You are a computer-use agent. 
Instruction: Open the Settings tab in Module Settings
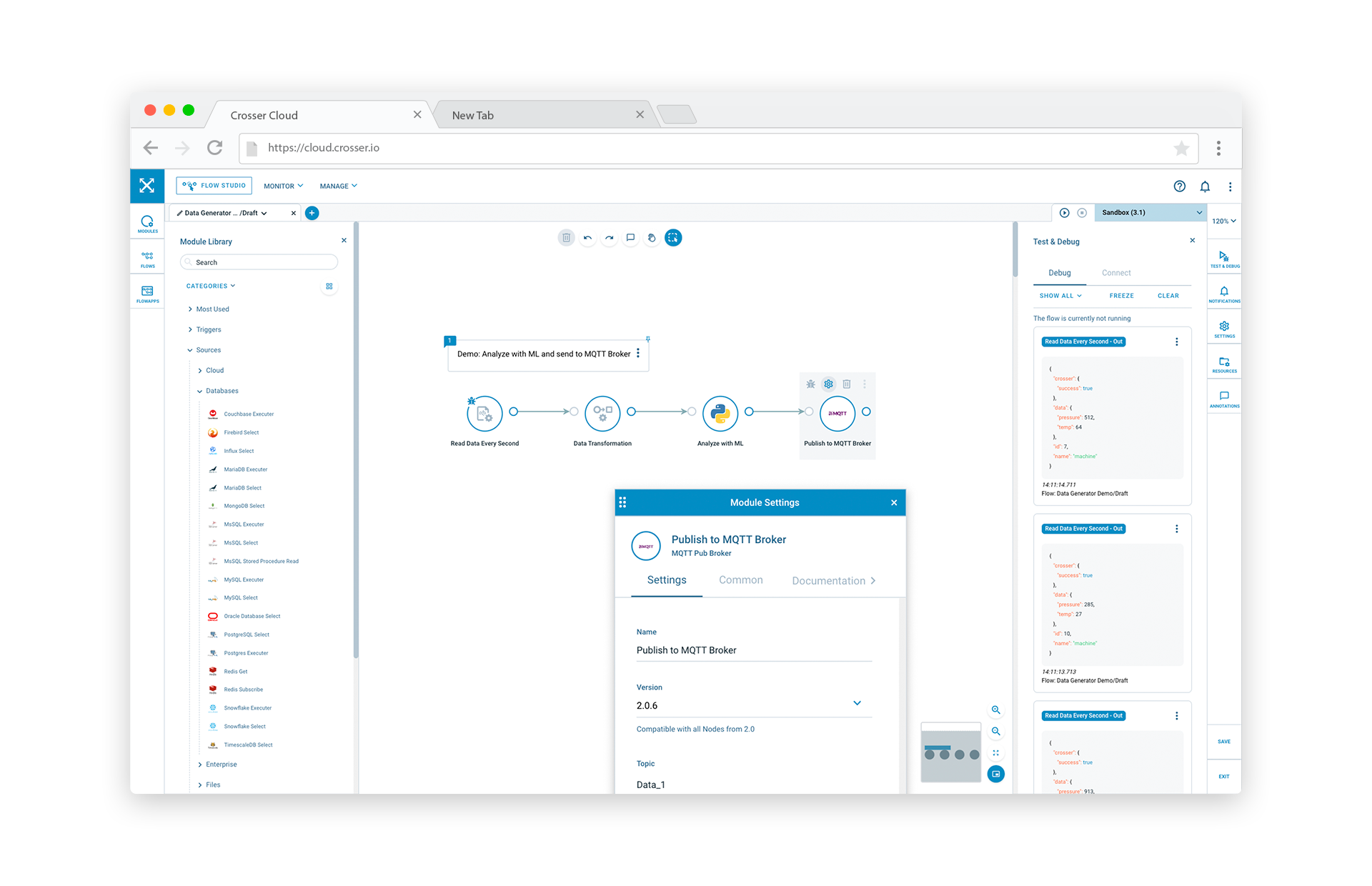point(667,580)
